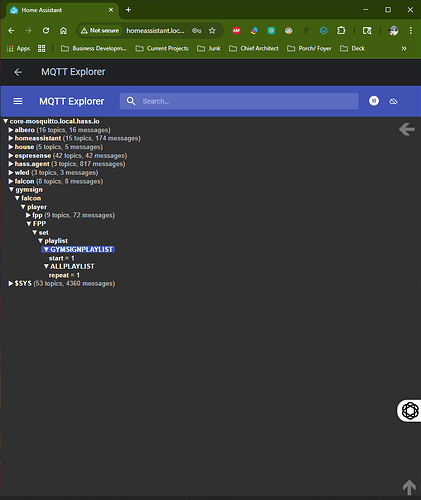Expand the $SYS topic
The height and width of the screenshot is (500, 421).
(11, 284)
